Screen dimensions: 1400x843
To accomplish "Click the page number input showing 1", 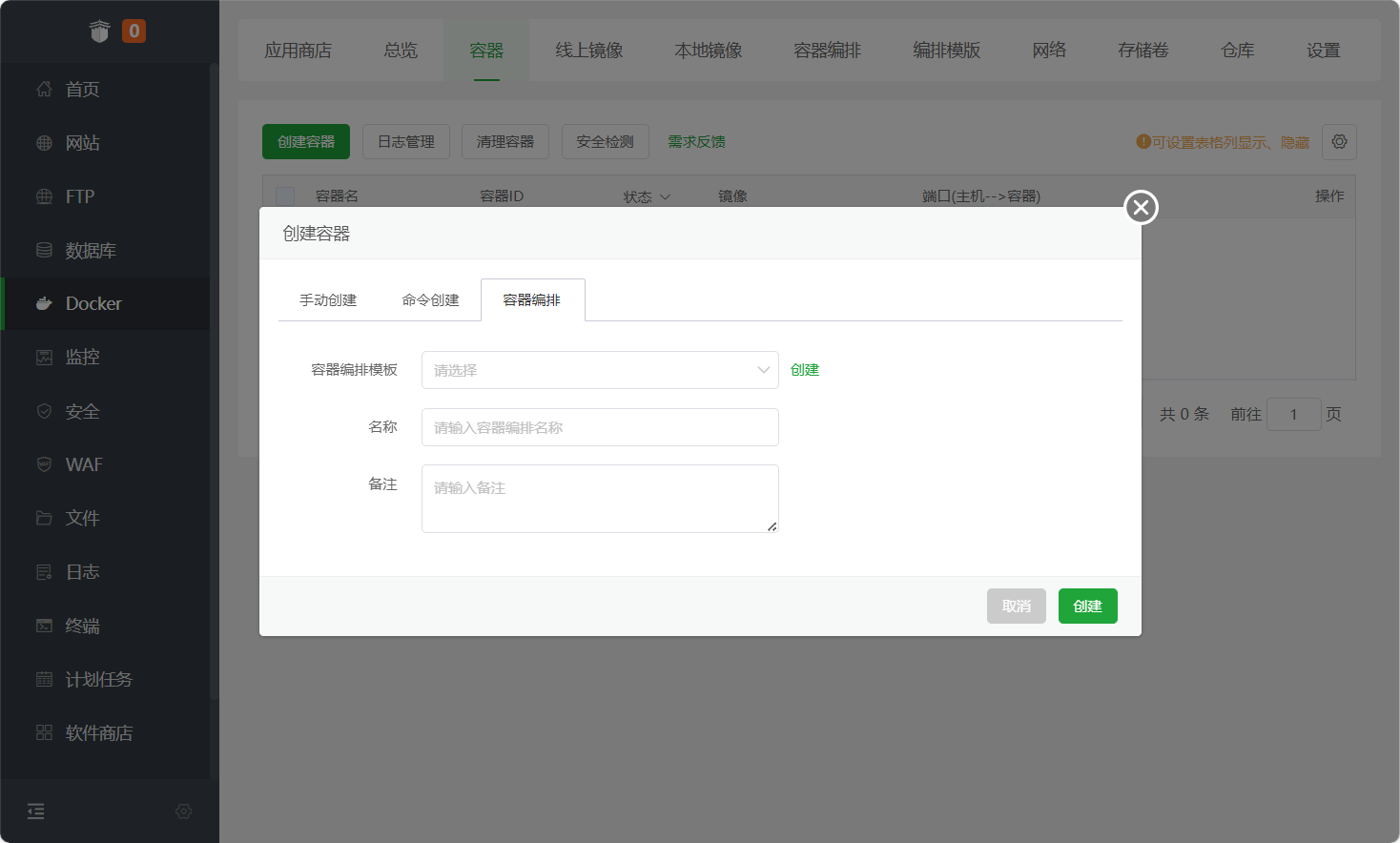I will [1294, 415].
